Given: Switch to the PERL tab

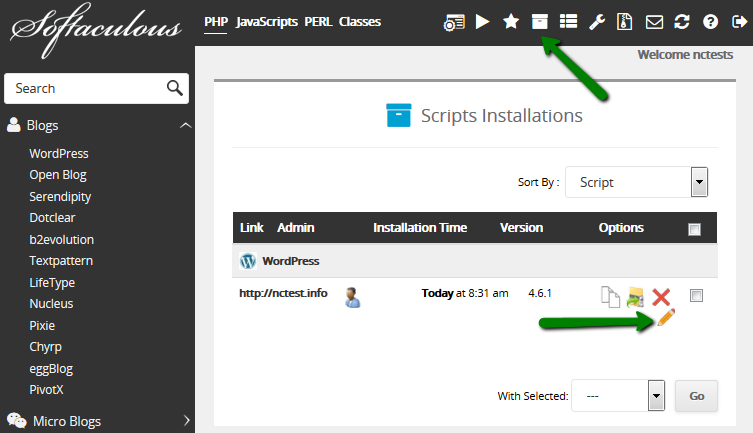Looking at the screenshot, I should point(318,22).
